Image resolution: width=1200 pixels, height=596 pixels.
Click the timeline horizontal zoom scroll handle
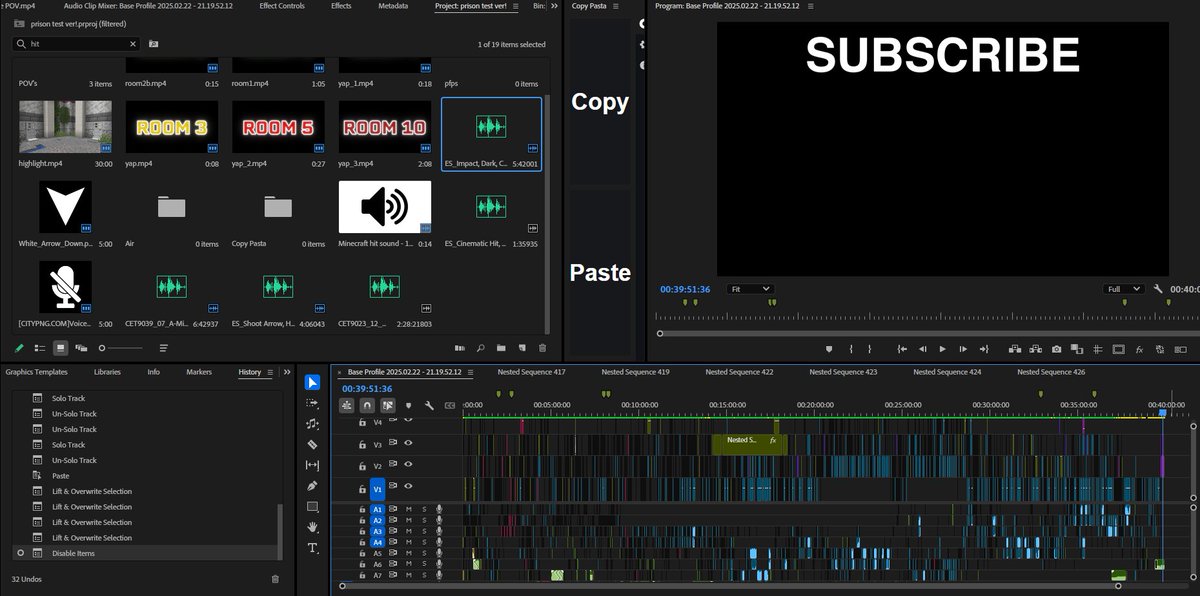343,585
